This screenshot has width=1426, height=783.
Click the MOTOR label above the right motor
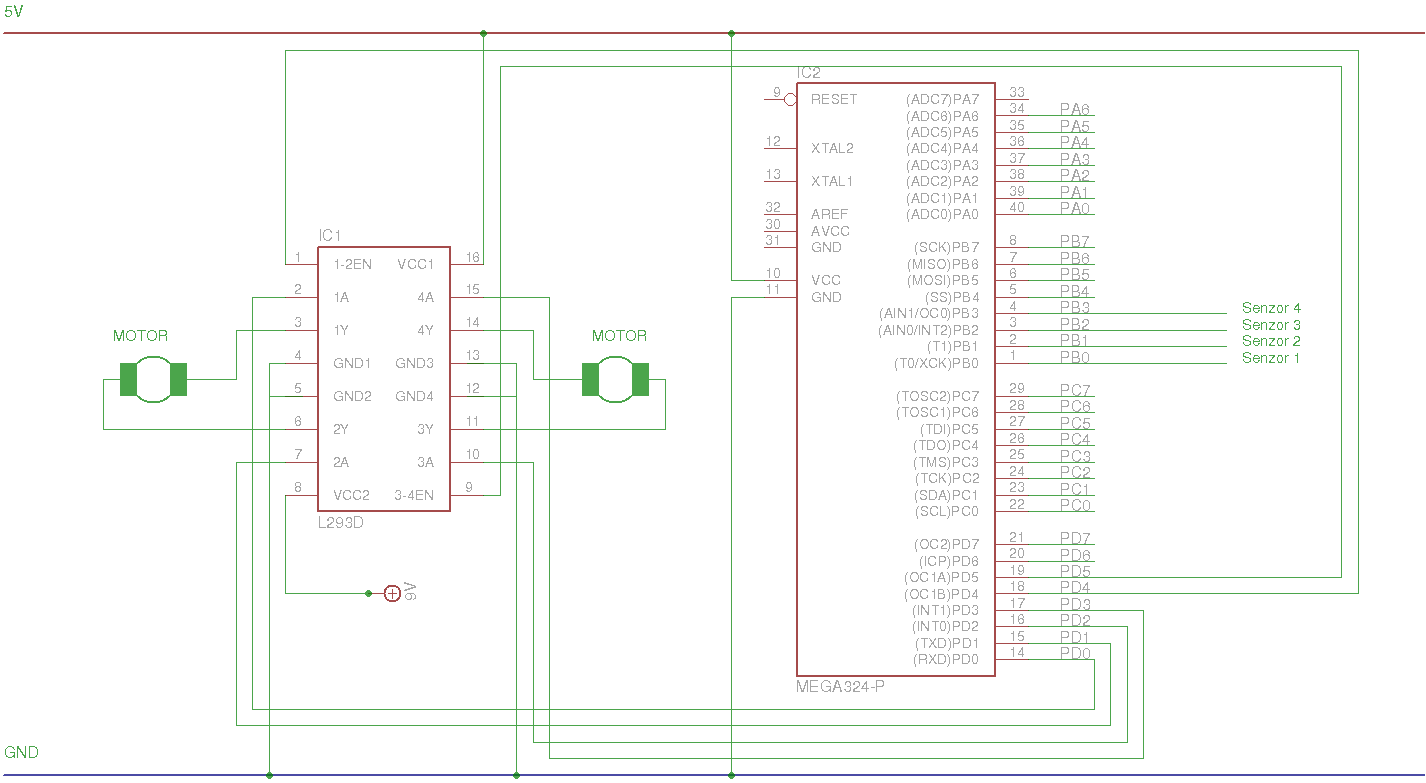tap(619, 336)
